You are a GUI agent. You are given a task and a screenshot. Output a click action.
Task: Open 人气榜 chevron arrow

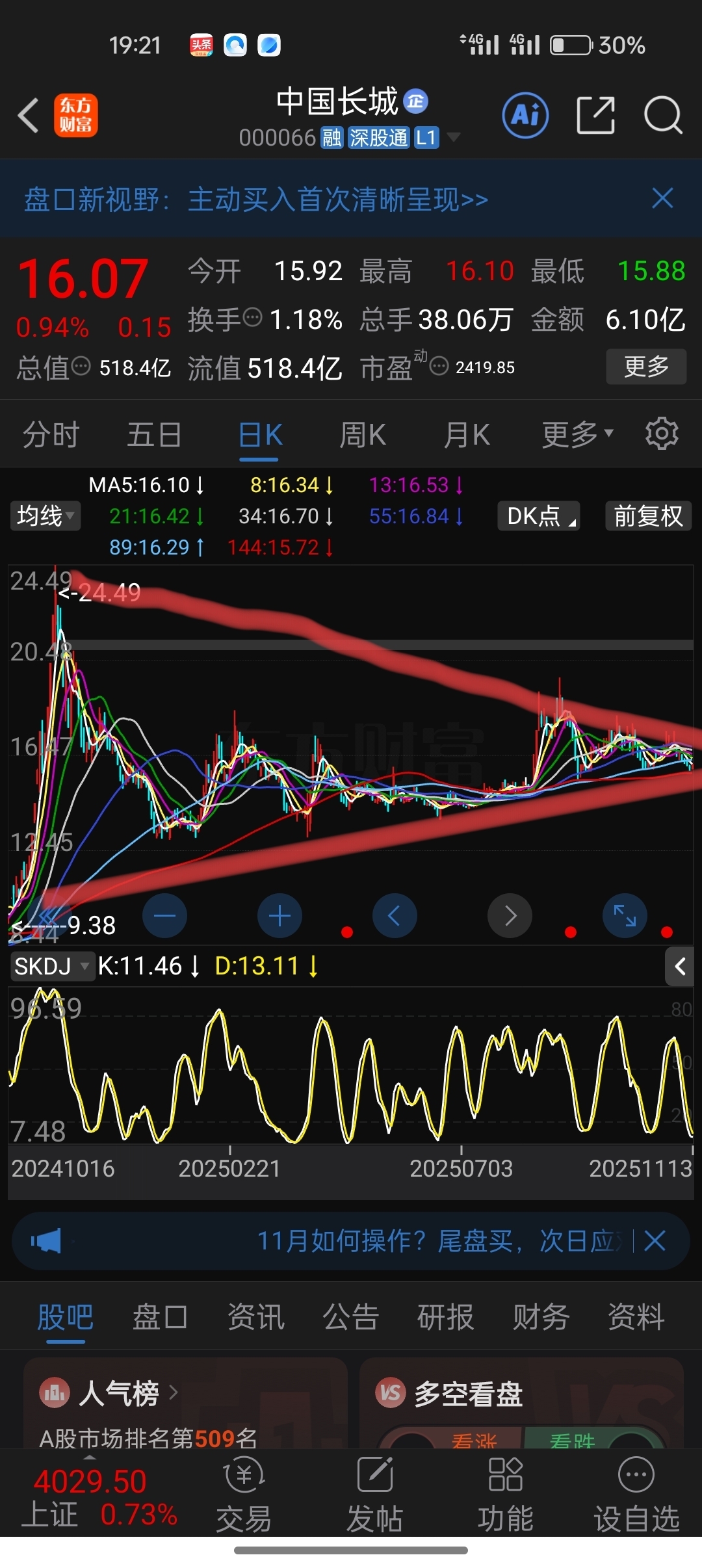click(x=173, y=1393)
